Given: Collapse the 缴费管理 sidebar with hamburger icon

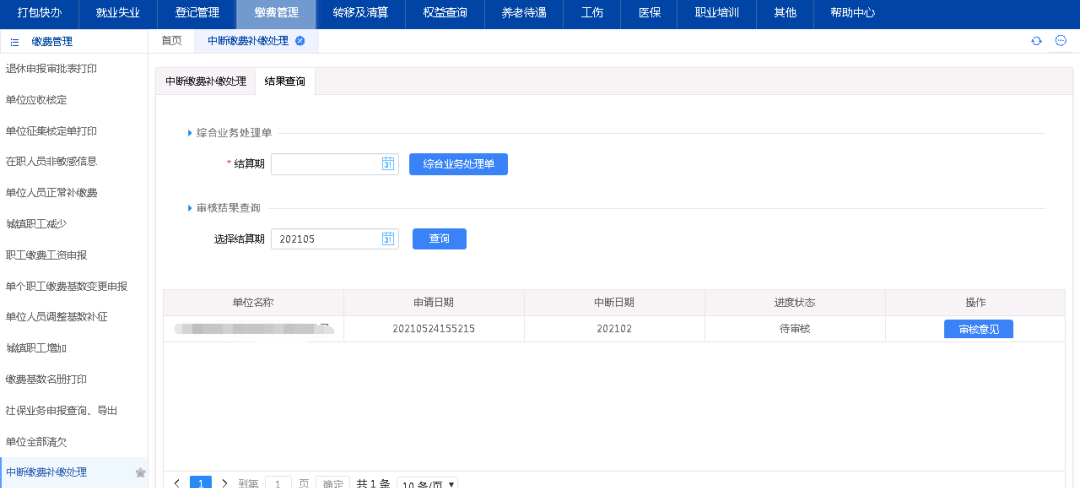Looking at the screenshot, I should pos(15,42).
